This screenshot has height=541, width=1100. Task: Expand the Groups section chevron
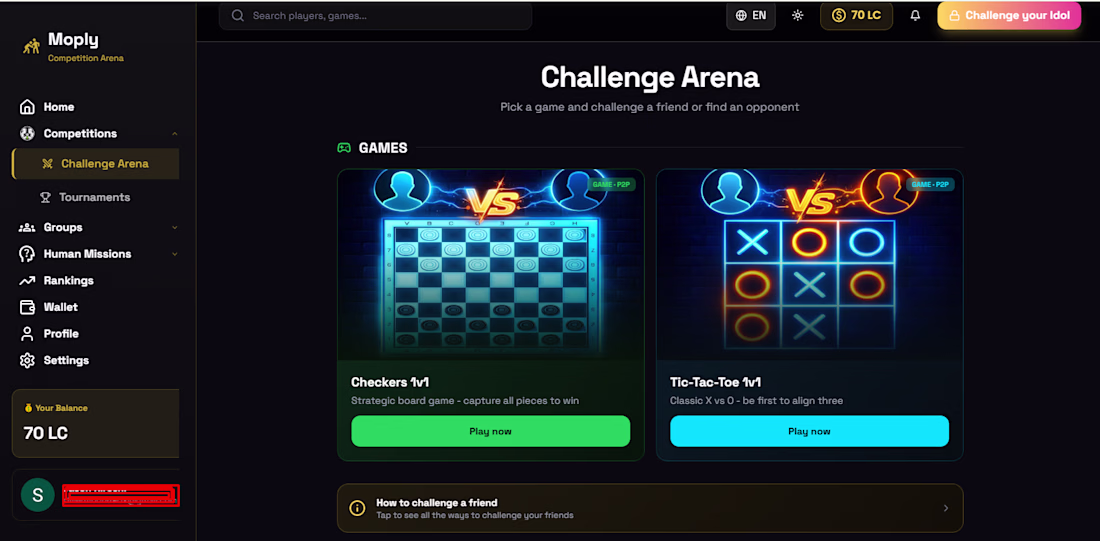click(x=175, y=227)
